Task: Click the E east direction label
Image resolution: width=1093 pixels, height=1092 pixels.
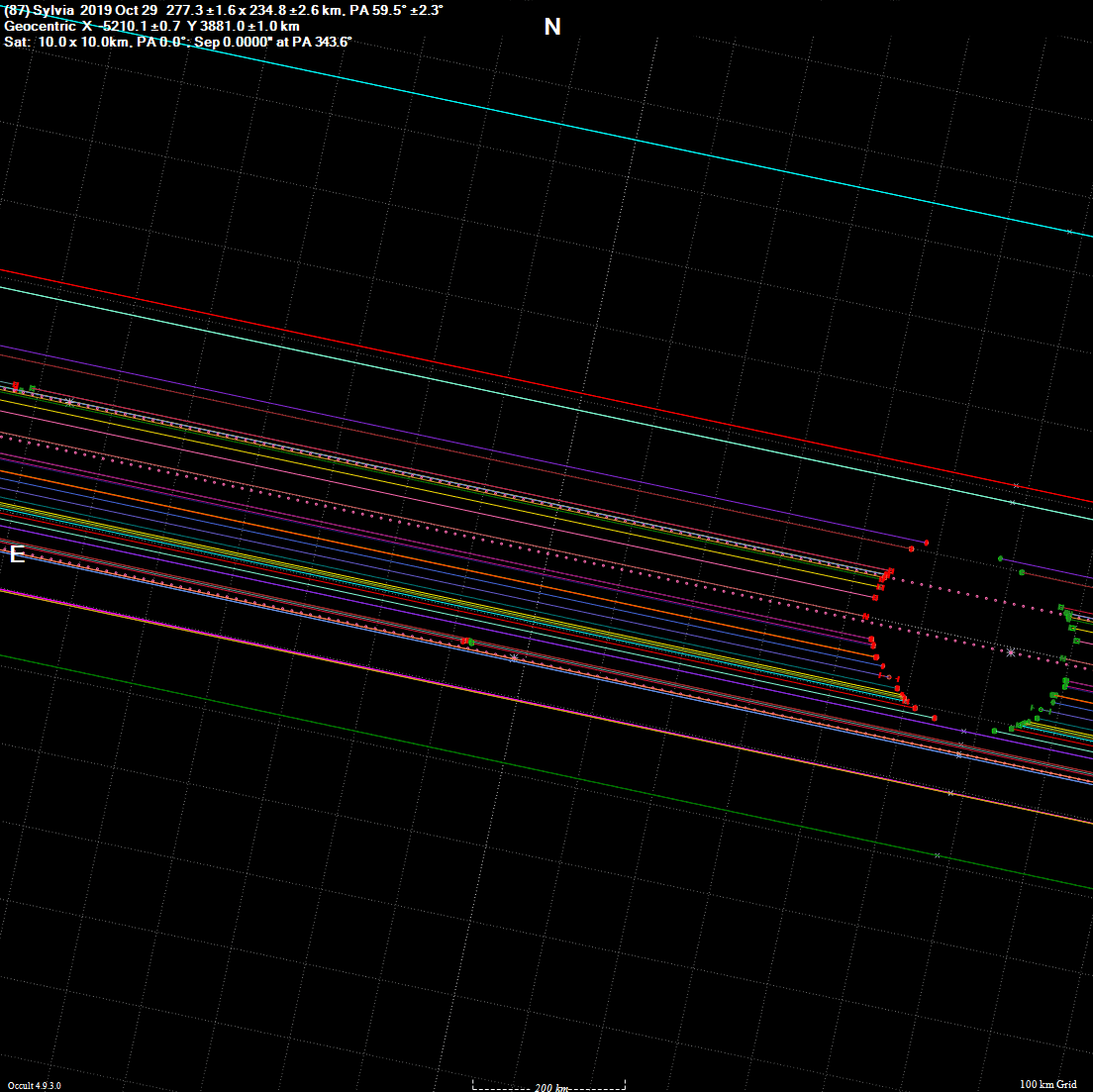Action: pos(16,554)
